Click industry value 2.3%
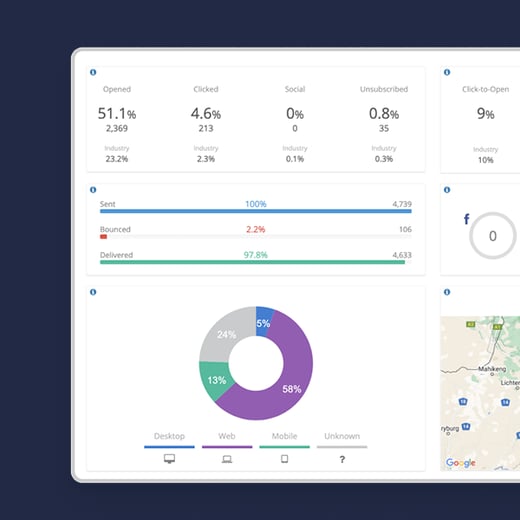The height and width of the screenshot is (520, 520). click(206, 159)
